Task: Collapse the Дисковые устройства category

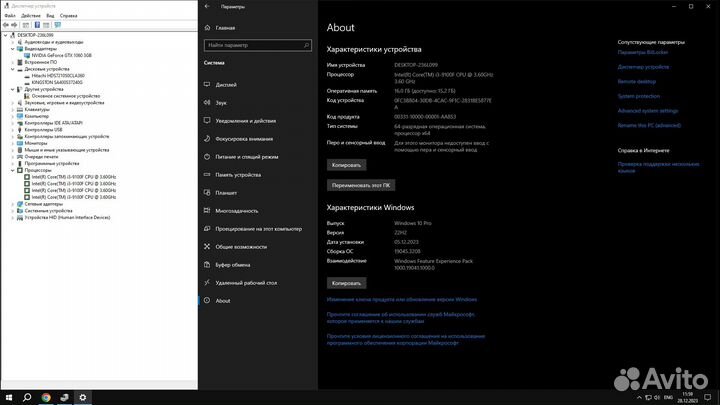Action: 13,69
